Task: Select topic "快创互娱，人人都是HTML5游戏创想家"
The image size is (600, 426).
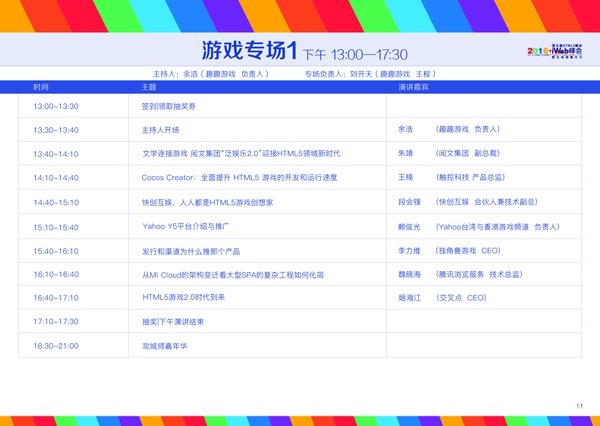Action: [x=207, y=202]
